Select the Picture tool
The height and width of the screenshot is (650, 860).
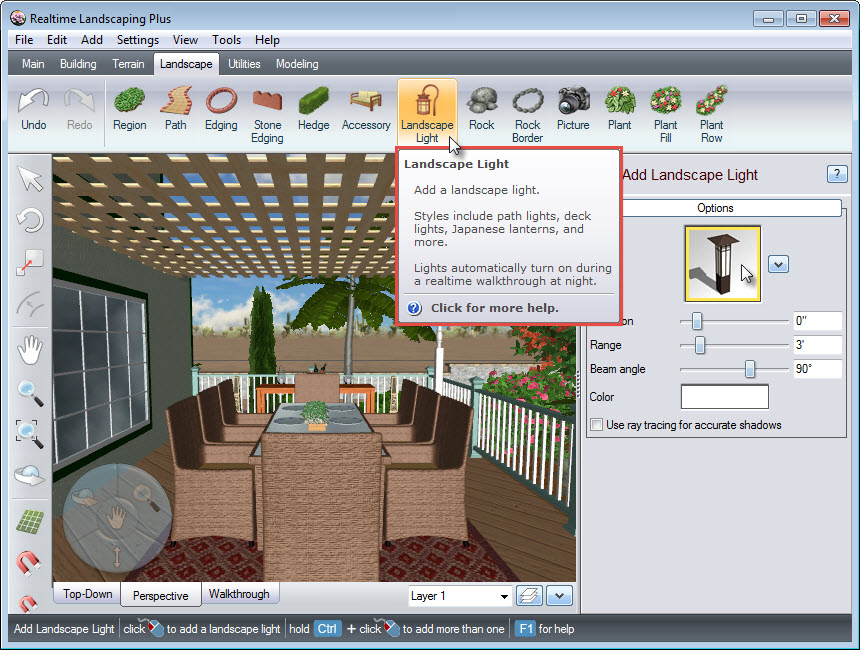point(573,110)
